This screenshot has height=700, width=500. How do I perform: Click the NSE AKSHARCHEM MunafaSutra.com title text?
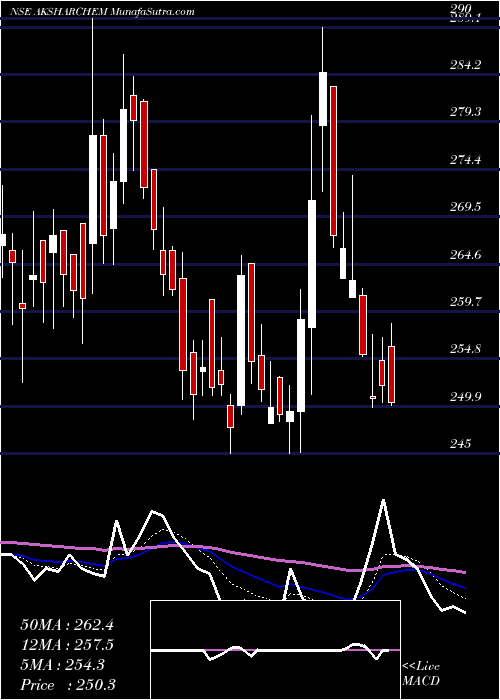click(x=101, y=12)
